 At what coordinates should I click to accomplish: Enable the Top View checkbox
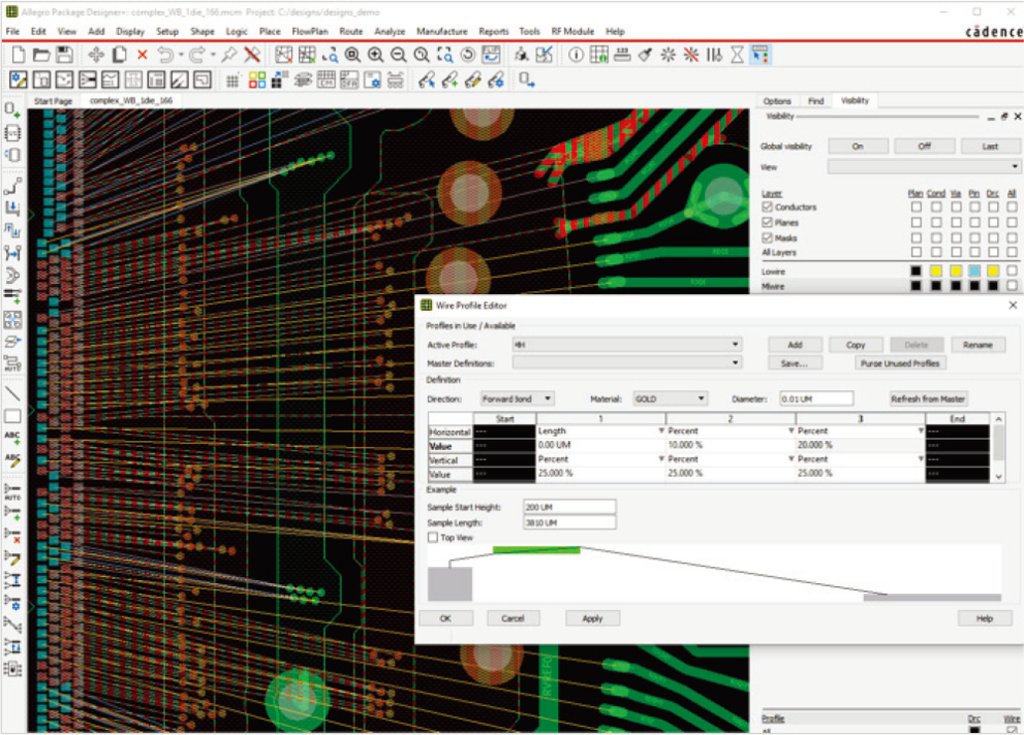[433, 538]
